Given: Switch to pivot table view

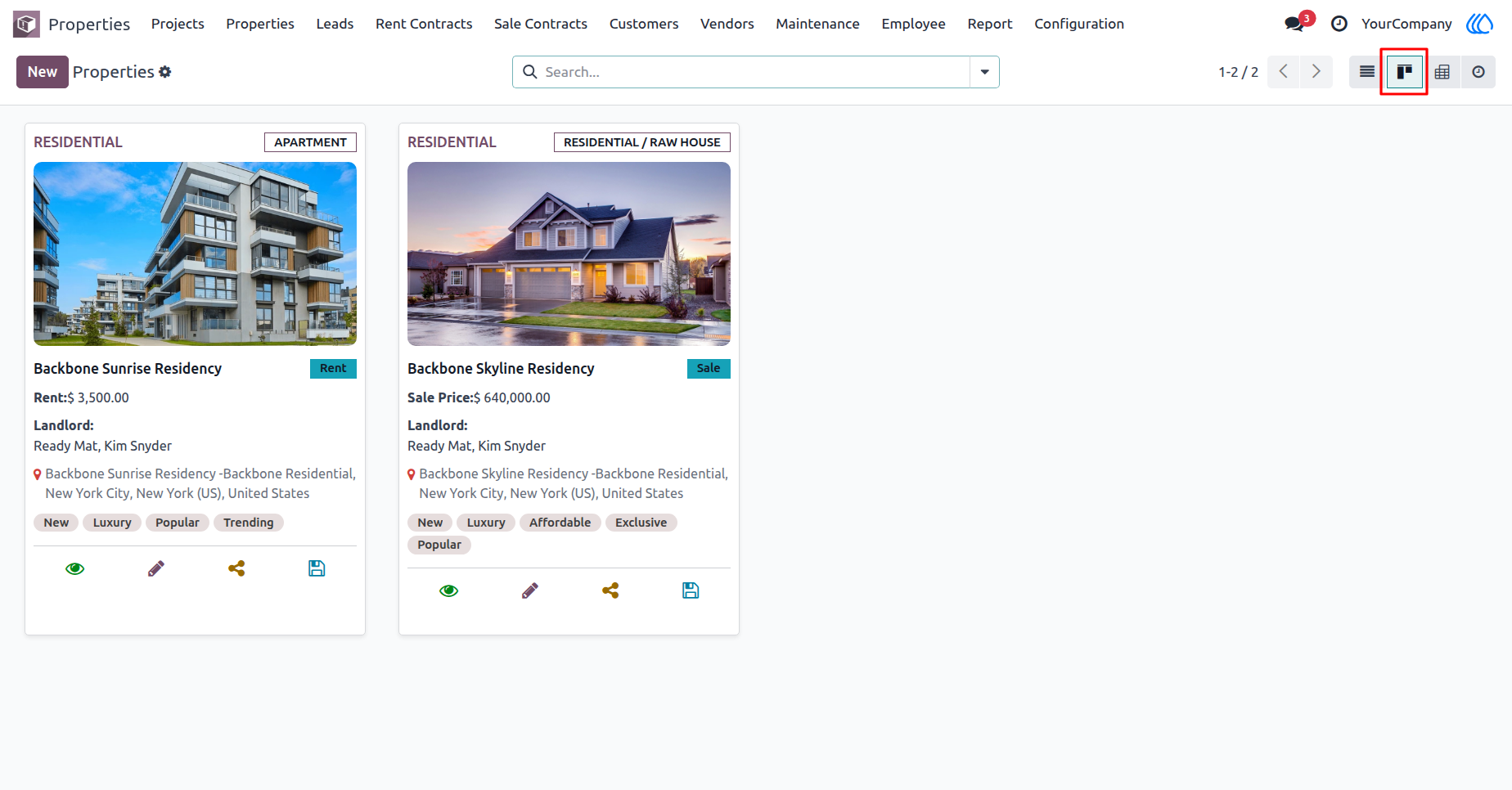Looking at the screenshot, I should [x=1442, y=72].
